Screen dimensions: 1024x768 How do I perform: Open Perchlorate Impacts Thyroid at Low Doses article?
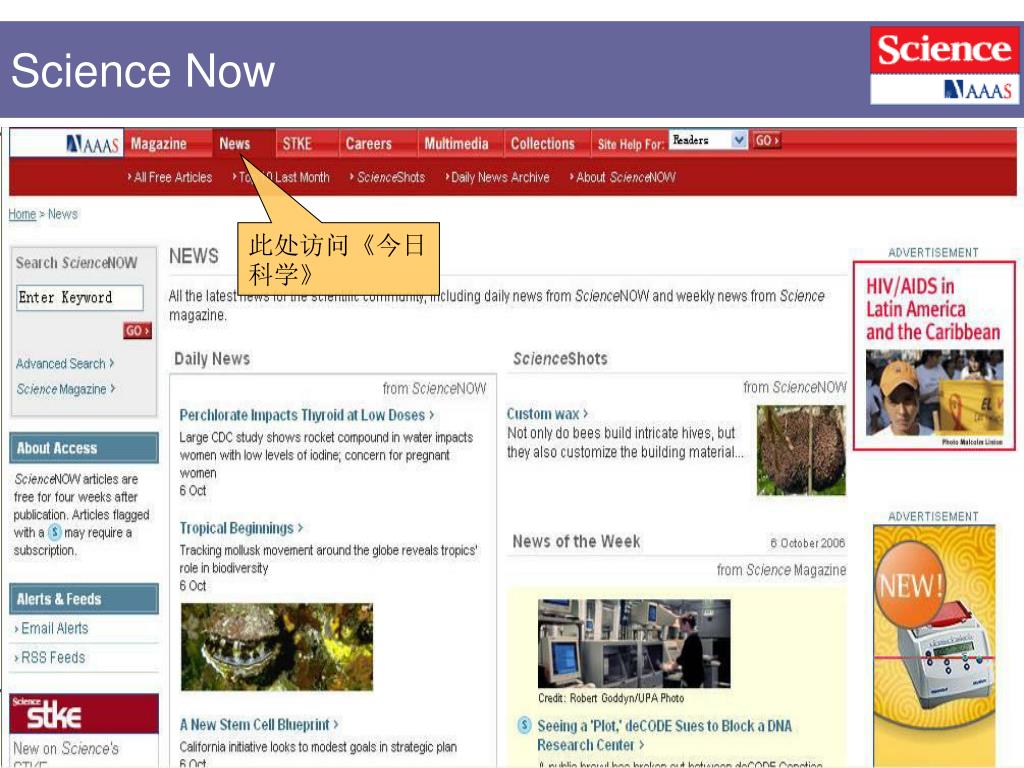[x=306, y=415]
